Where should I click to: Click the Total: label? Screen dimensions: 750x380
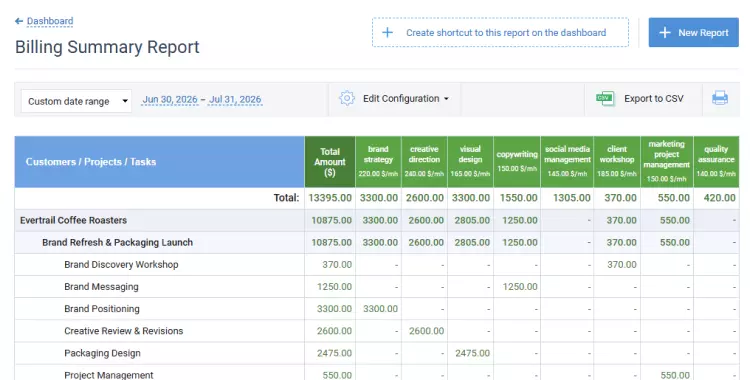[x=286, y=198]
